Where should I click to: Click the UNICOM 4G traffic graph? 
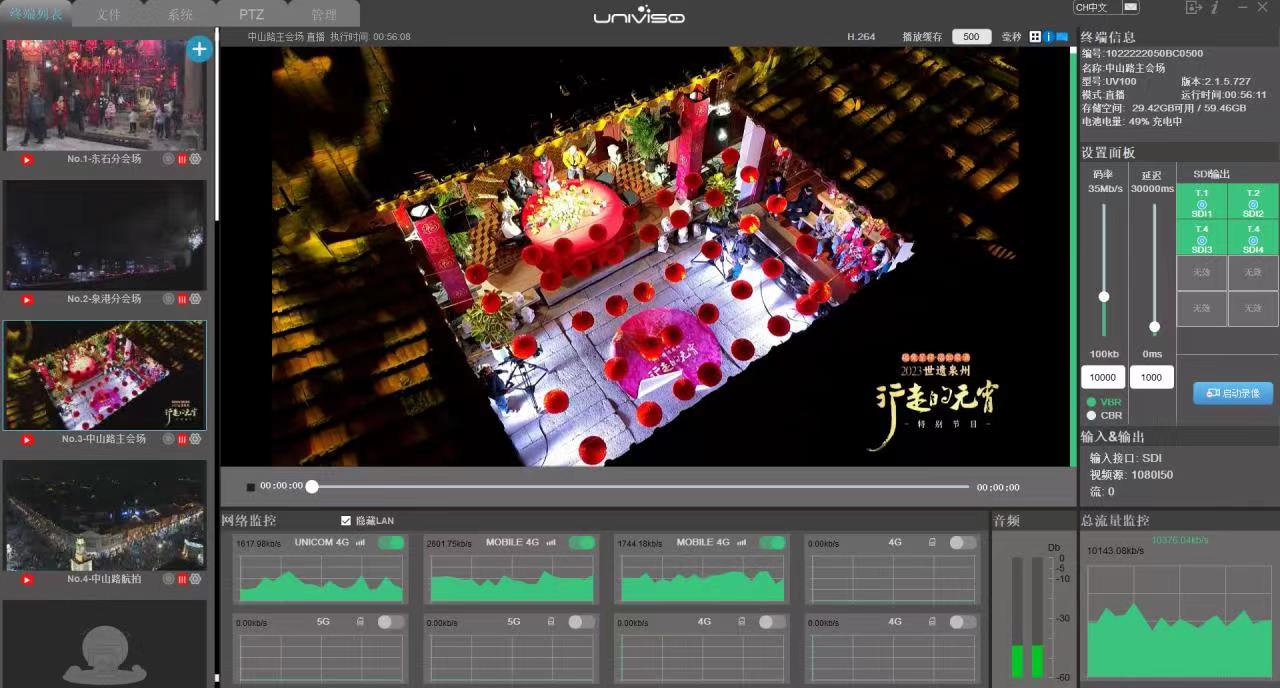(x=321, y=578)
